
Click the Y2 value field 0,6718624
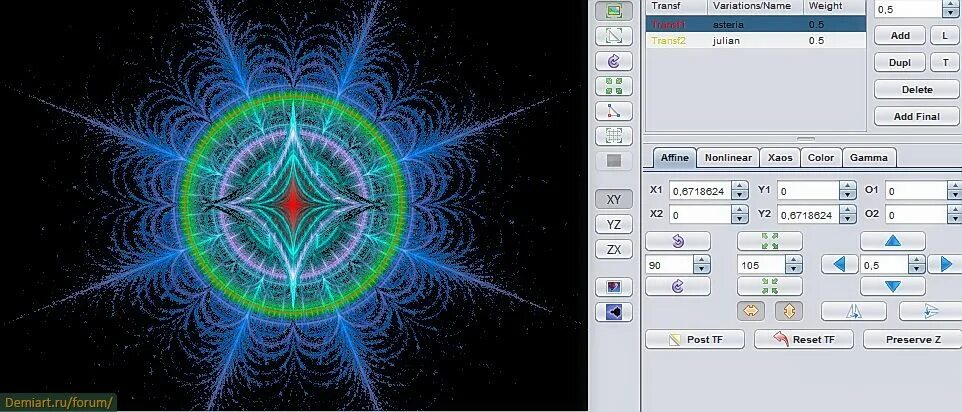809,215
